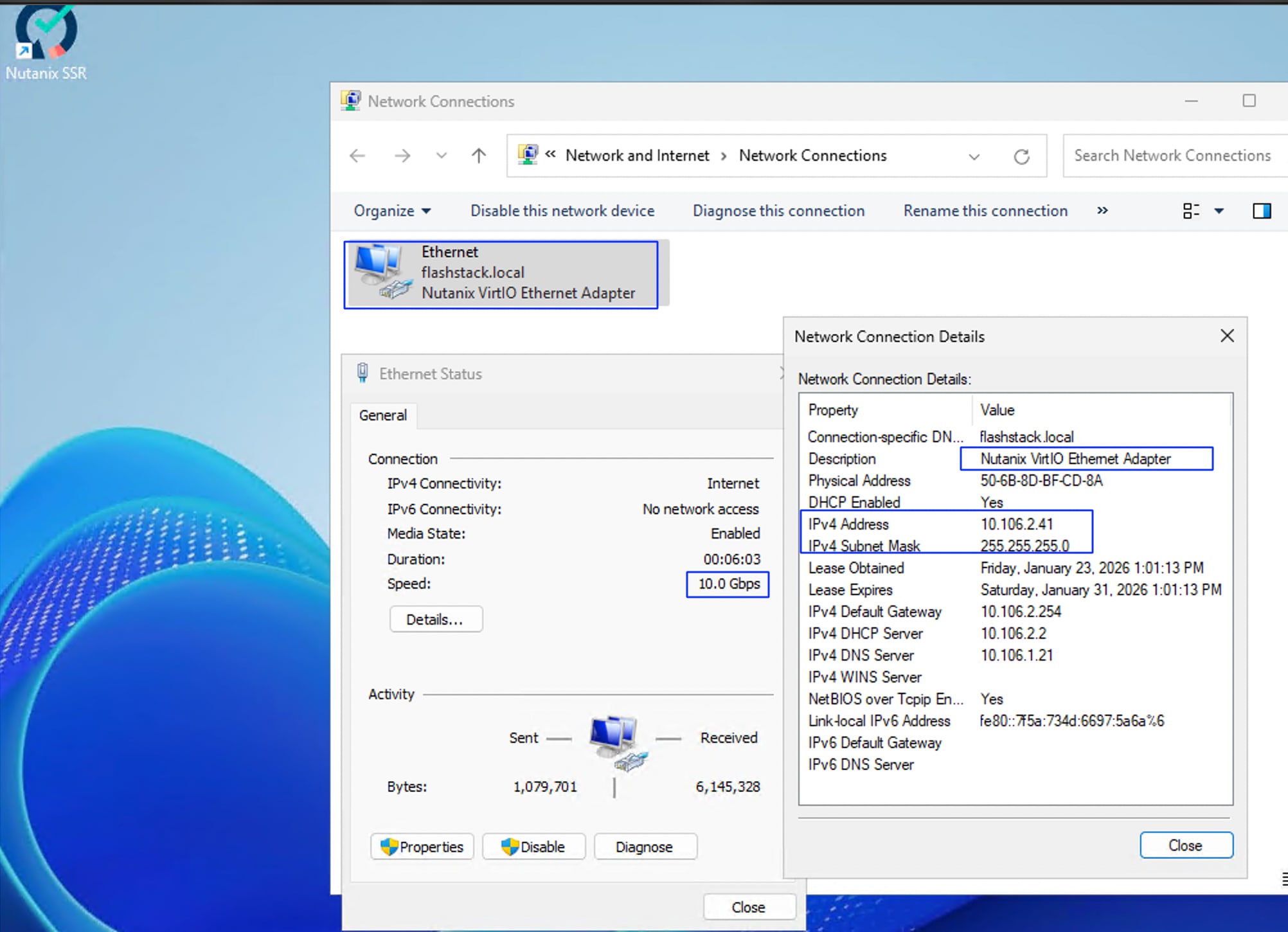The image size is (1288, 932).
Task: Click the Details button in Ethernet Status
Action: [436, 618]
